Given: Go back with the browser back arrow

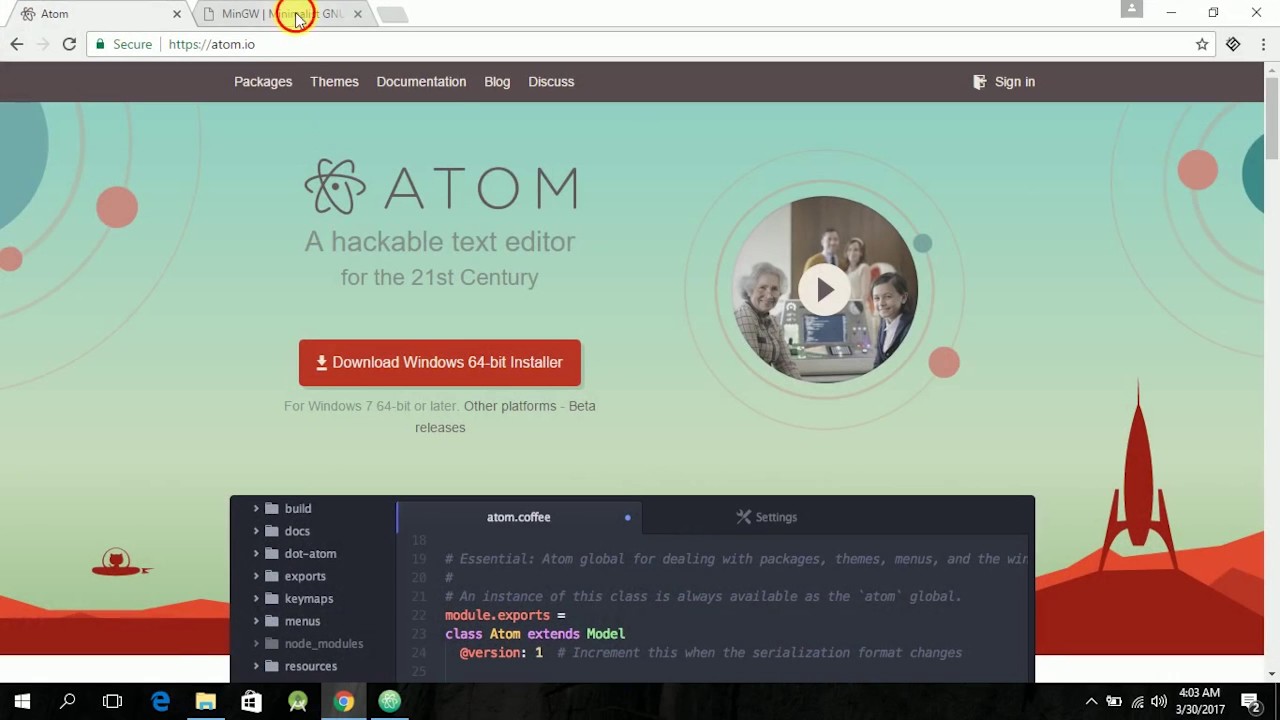Looking at the screenshot, I should [17, 44].
